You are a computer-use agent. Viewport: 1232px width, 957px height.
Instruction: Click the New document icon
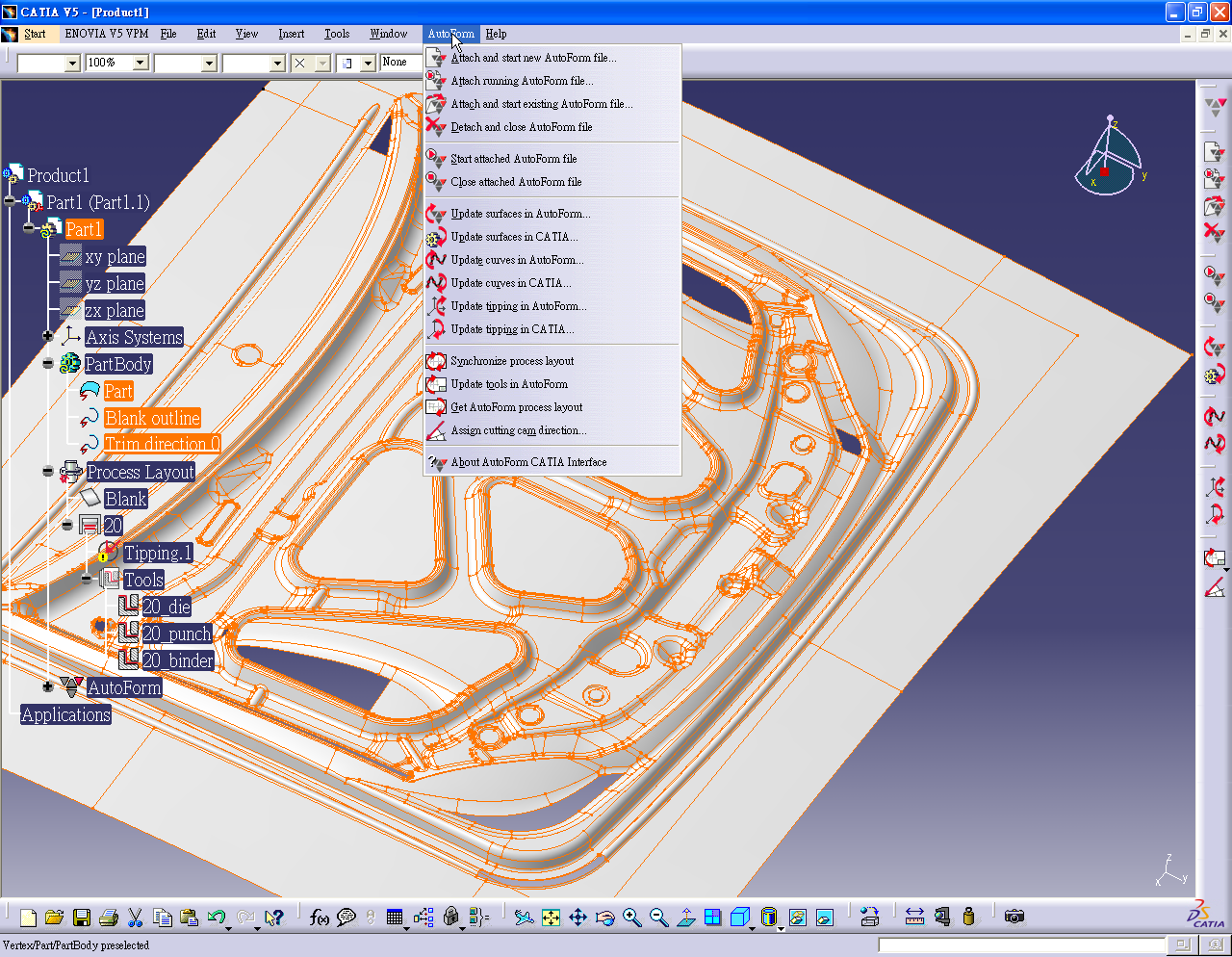28,918
